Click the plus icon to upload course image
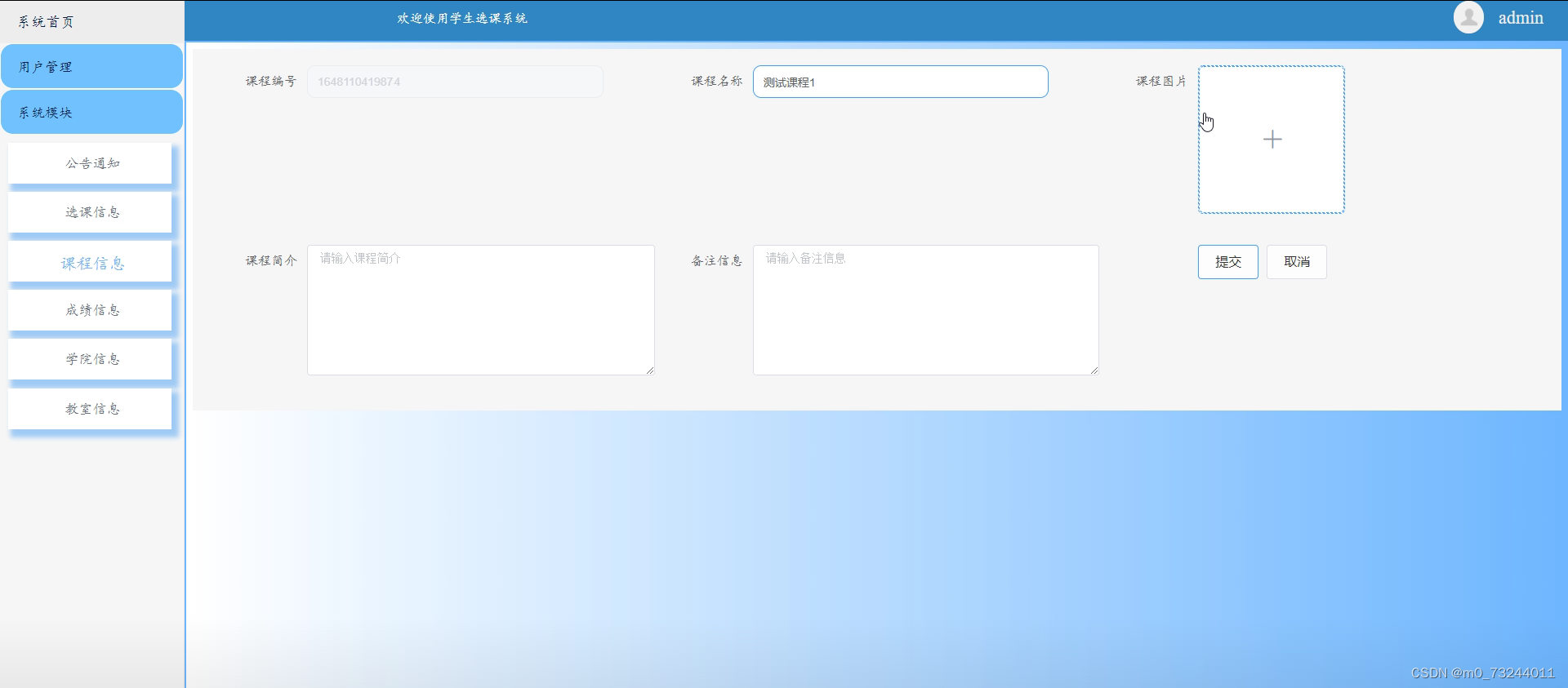Viewport: 1568px width, 688px height. click(1272, 140)
